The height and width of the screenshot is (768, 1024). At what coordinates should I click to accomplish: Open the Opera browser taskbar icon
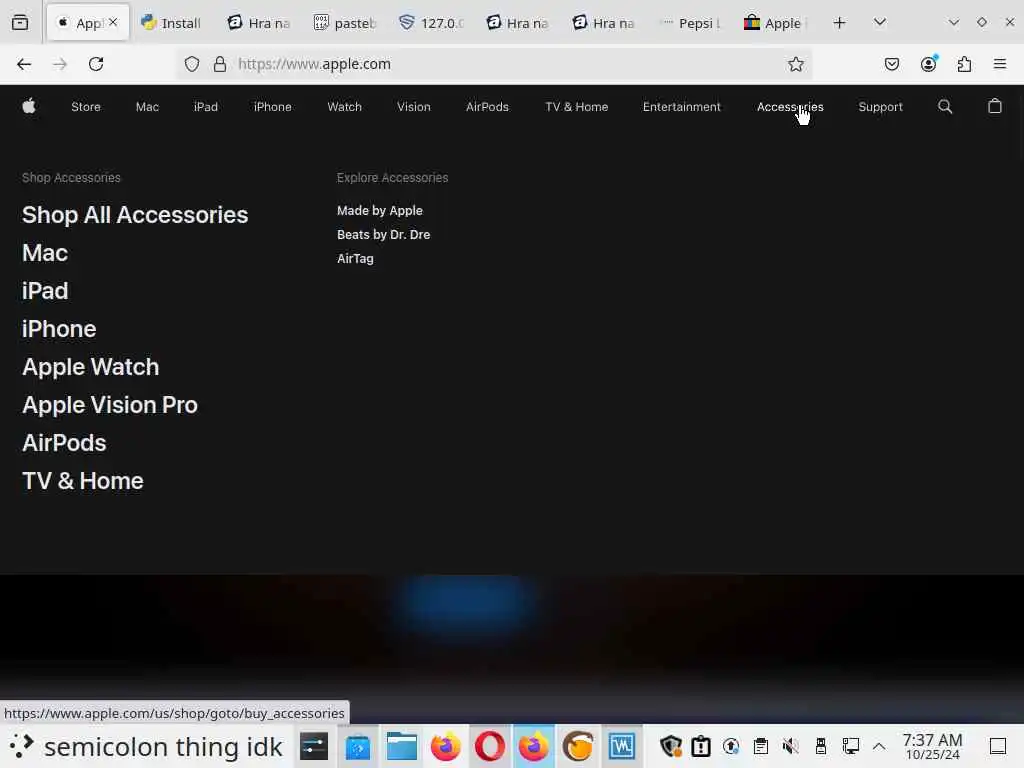click(490, 746)
